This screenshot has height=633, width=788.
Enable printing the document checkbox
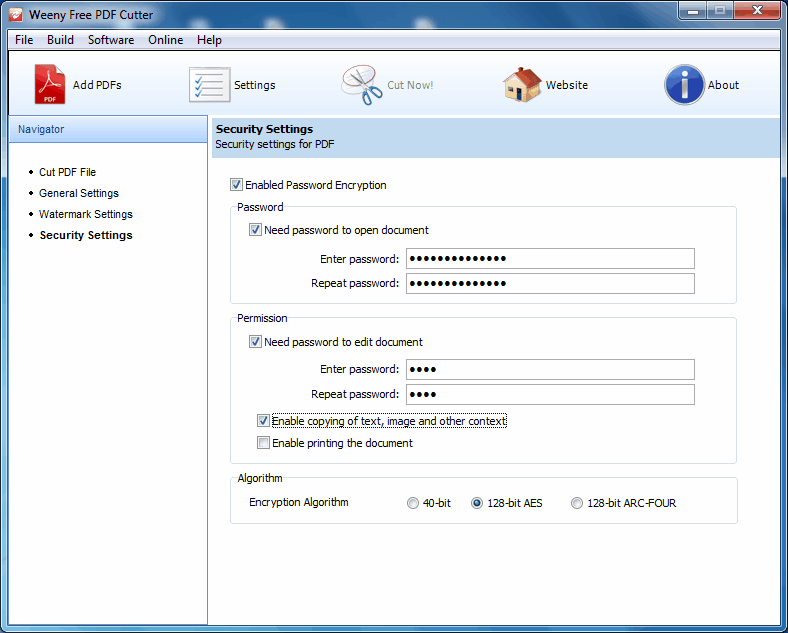click(x=263, y=443)
